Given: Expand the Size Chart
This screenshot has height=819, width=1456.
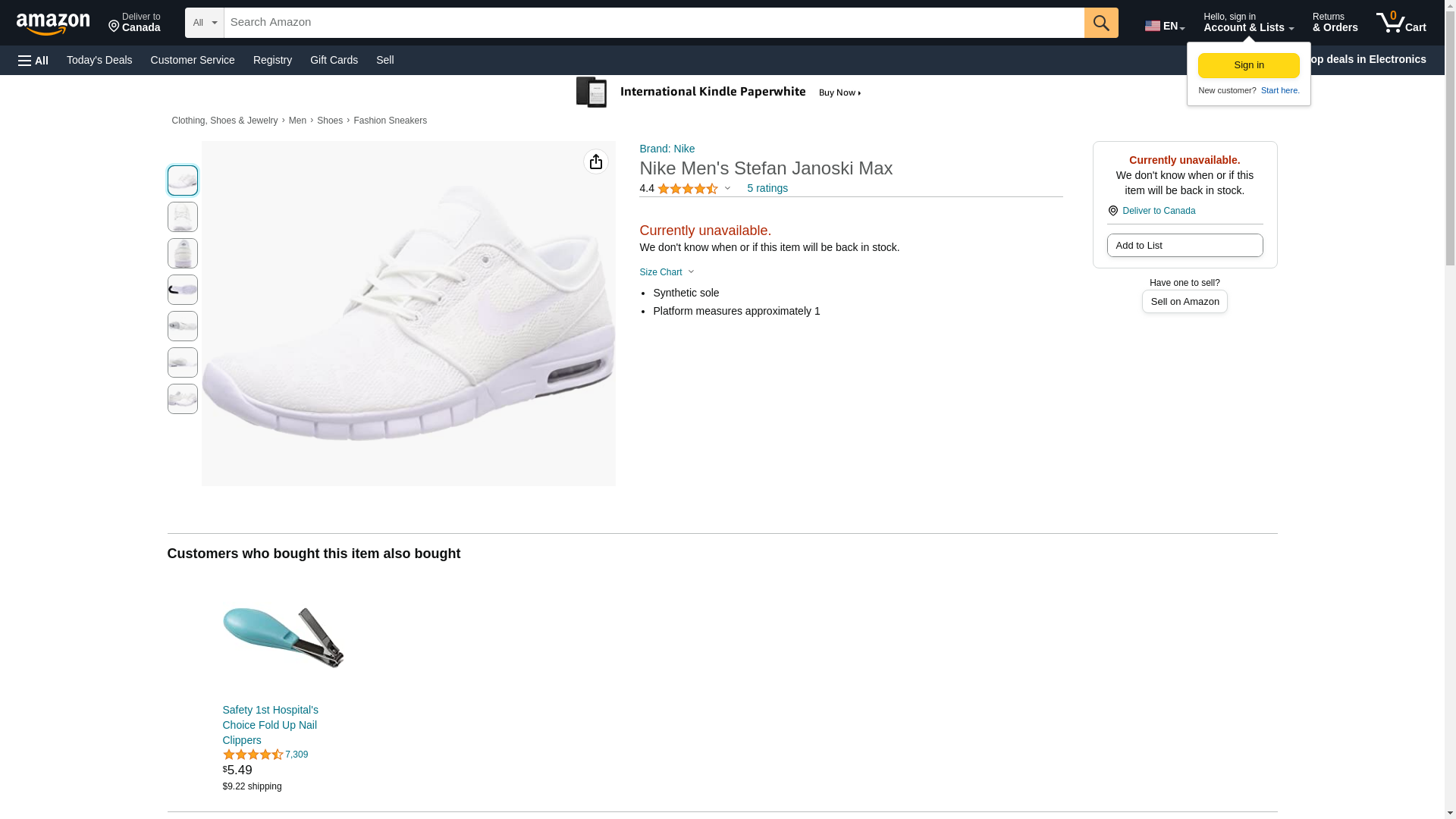Looking at the screenshot, I should (666, 272).
